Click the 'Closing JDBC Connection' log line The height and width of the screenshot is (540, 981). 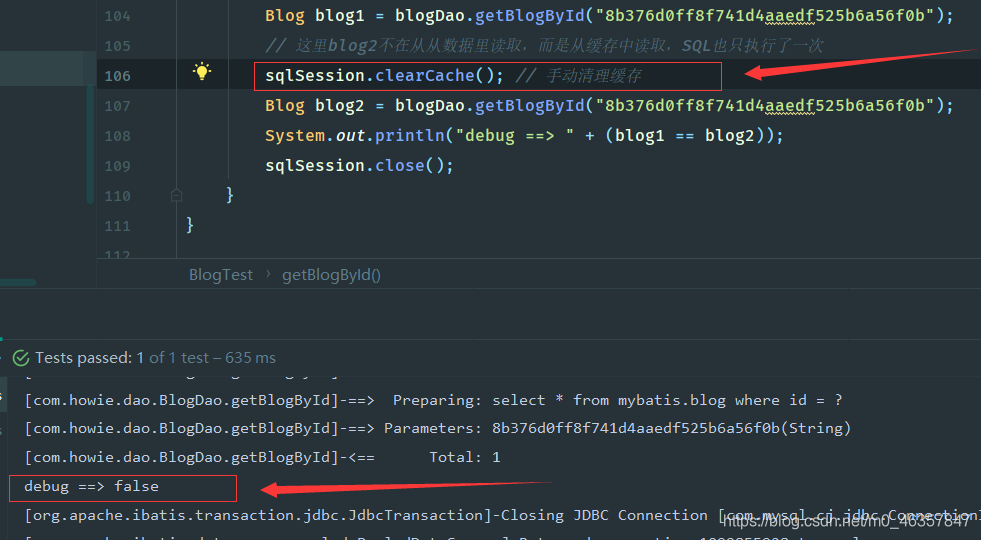click(x=502, y=516)
